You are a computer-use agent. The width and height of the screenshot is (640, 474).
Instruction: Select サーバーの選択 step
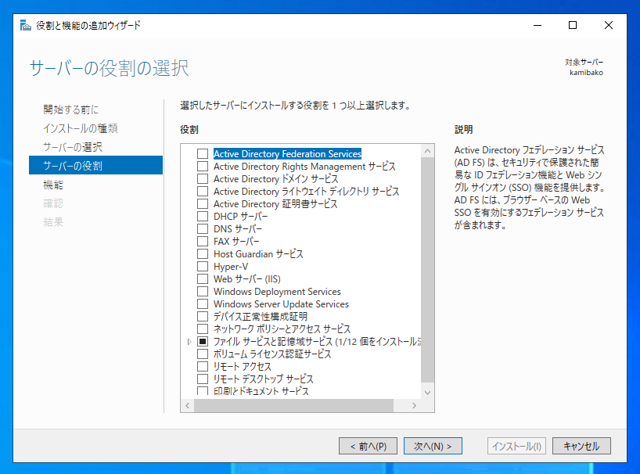pos(73,147)
